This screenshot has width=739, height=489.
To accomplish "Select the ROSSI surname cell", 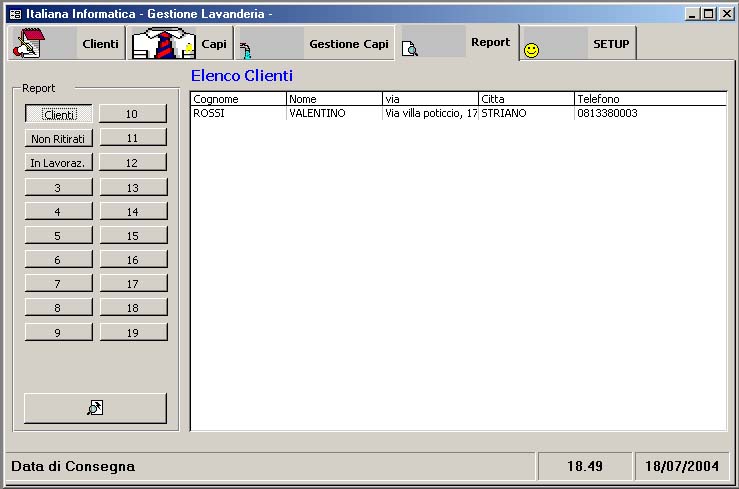I will point(238,113).
